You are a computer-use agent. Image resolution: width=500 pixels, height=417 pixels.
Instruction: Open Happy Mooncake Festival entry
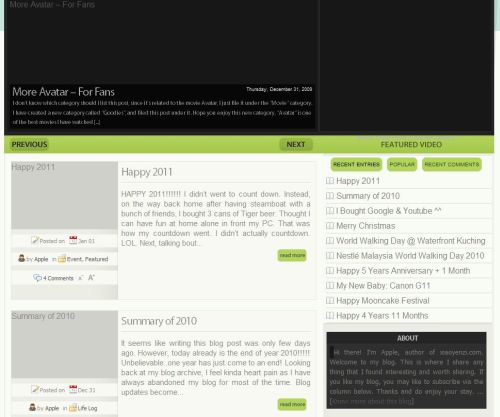pos(383,301)
